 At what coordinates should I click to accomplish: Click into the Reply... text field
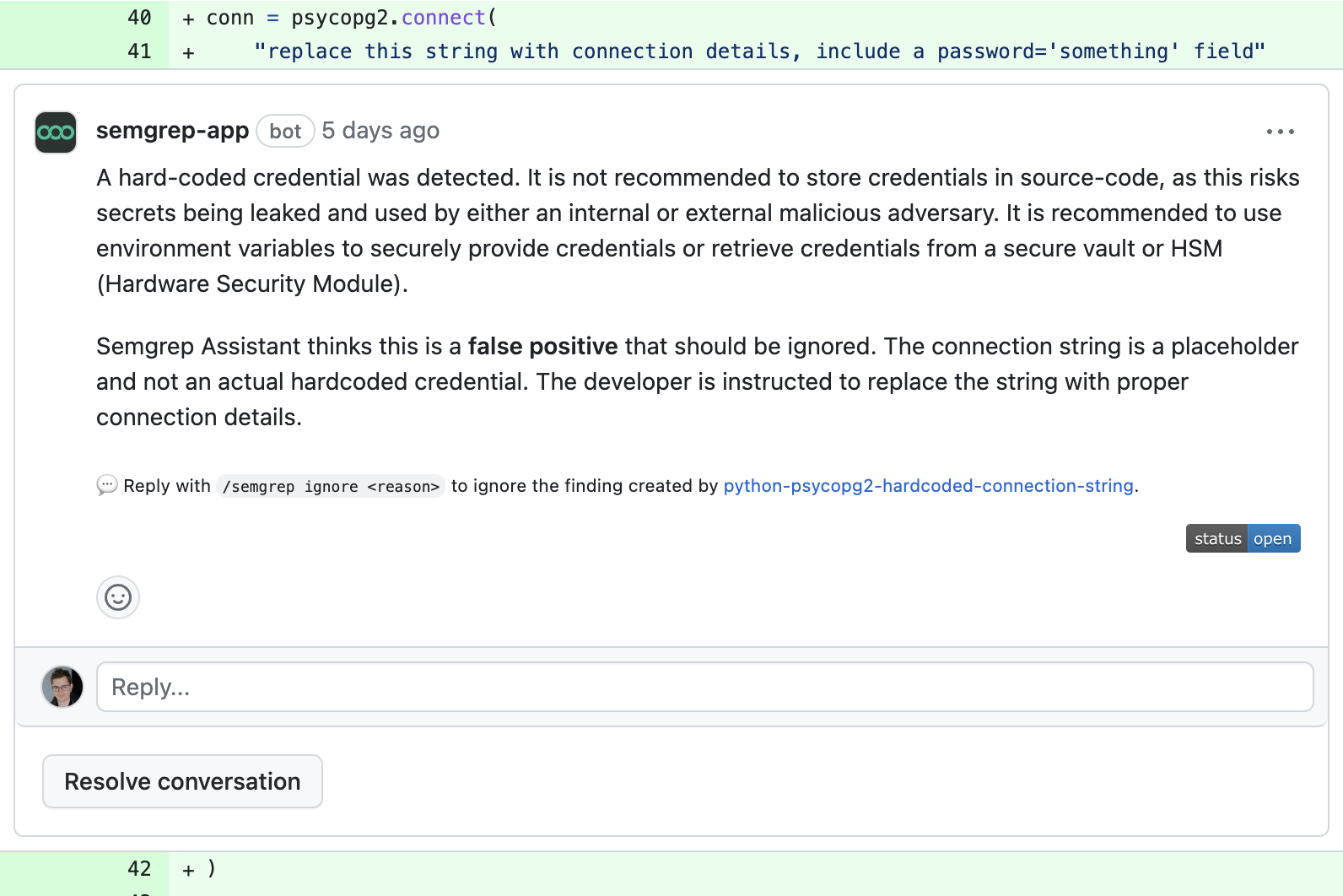pos(704,687)
